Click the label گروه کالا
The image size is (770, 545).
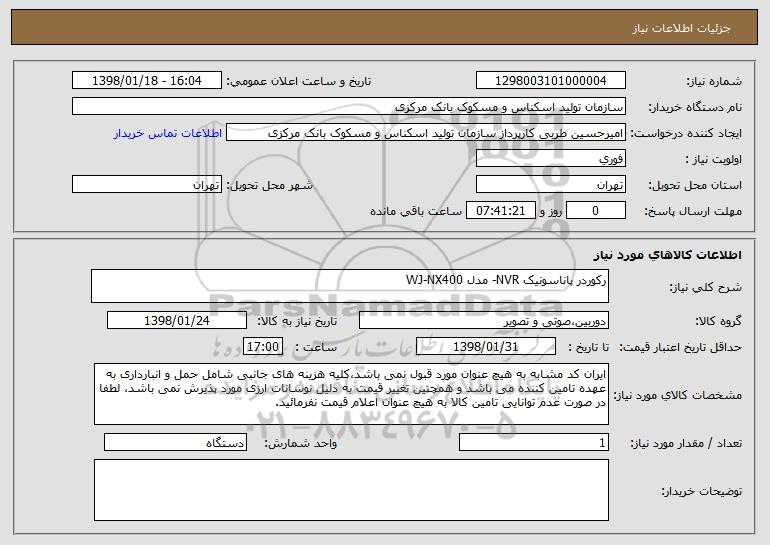(718, 322)
